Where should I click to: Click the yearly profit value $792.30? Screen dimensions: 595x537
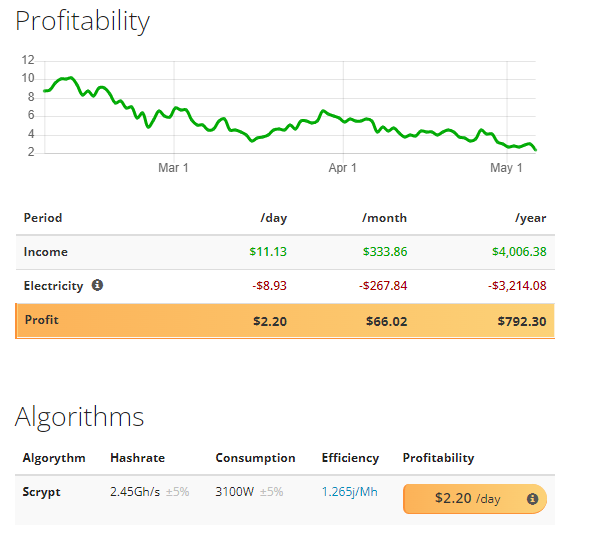(x=522, y=321)
